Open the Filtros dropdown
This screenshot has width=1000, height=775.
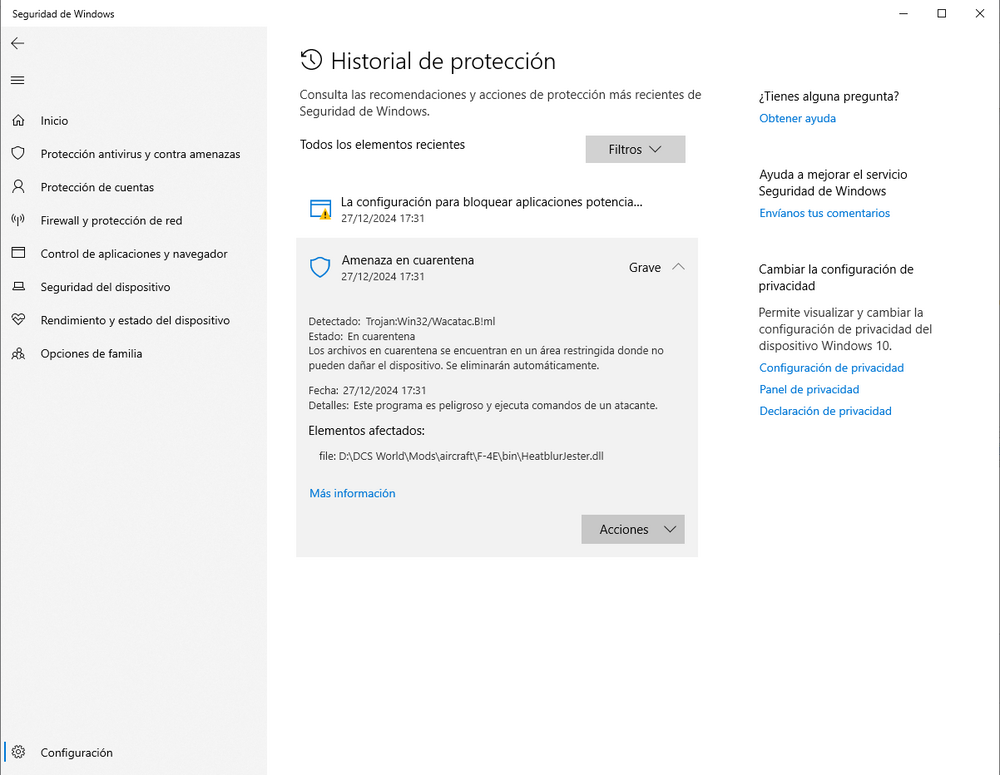[635, 149]
